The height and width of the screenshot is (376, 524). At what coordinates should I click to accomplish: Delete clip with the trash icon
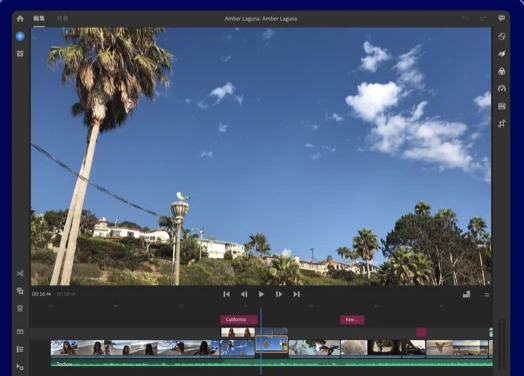point(20,308)
